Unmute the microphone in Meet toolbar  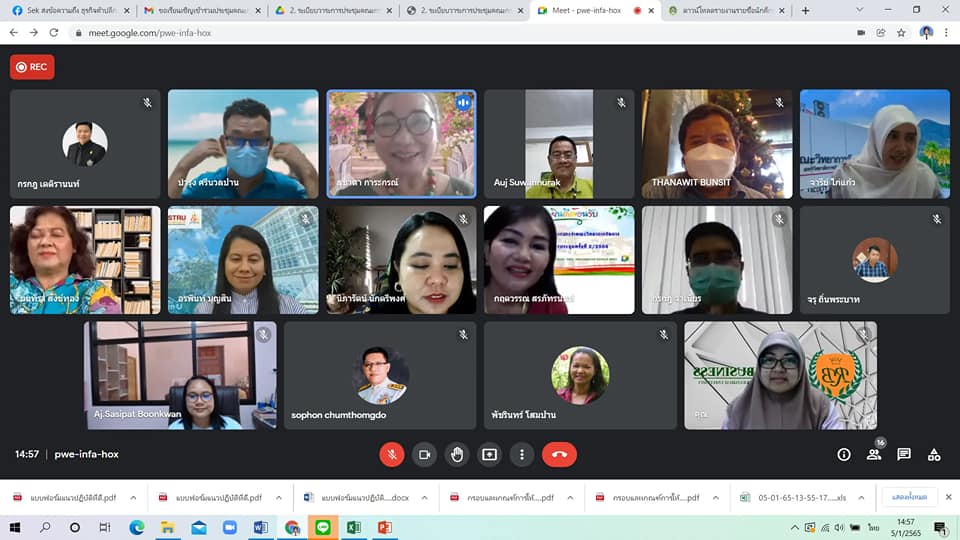(392, 454)
